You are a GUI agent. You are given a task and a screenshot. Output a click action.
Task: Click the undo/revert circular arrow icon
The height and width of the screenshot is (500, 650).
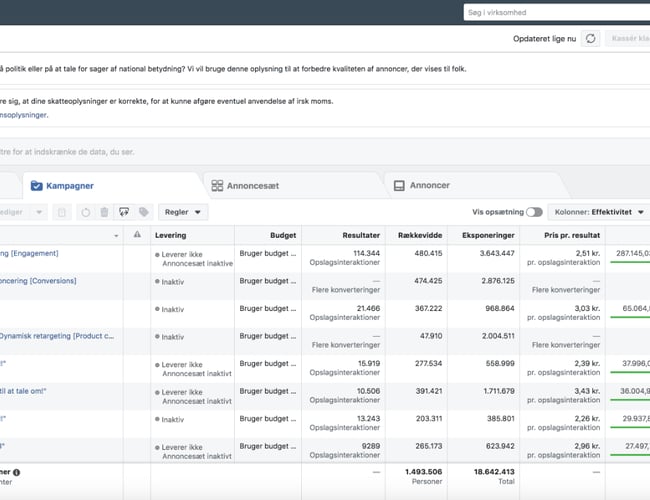click(85, 212)
